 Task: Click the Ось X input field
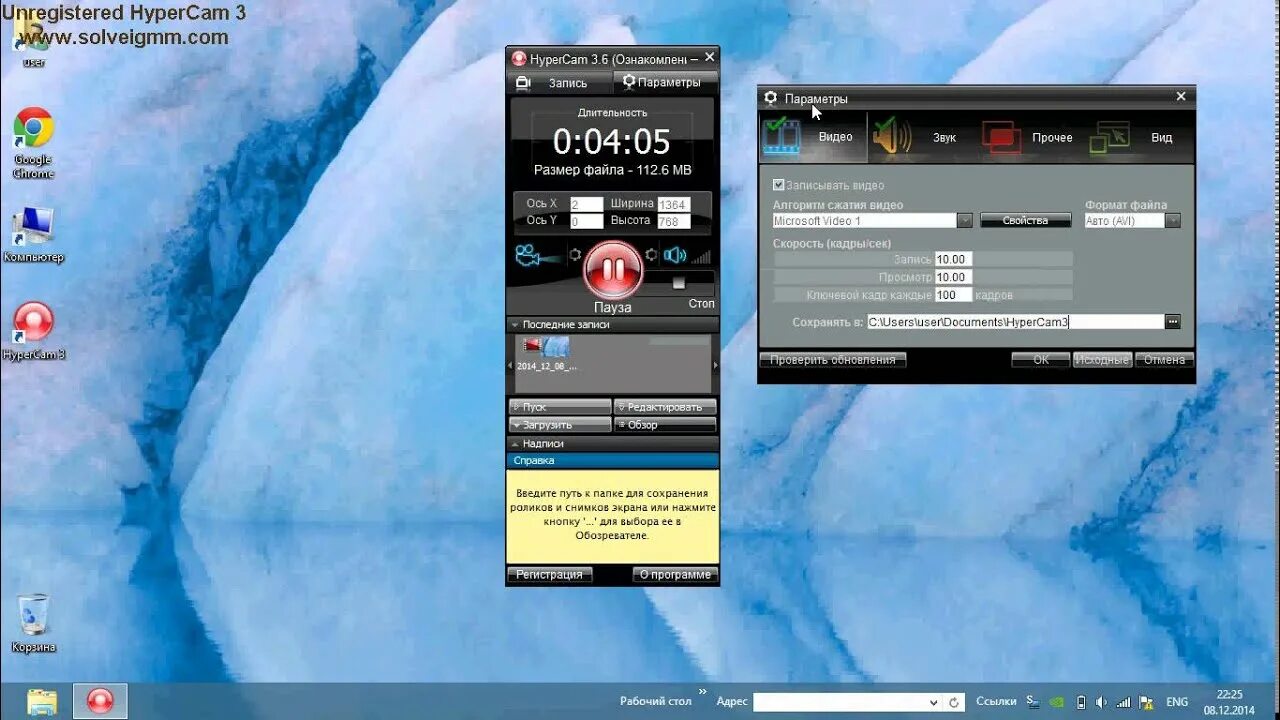click(x=586, y=204)
